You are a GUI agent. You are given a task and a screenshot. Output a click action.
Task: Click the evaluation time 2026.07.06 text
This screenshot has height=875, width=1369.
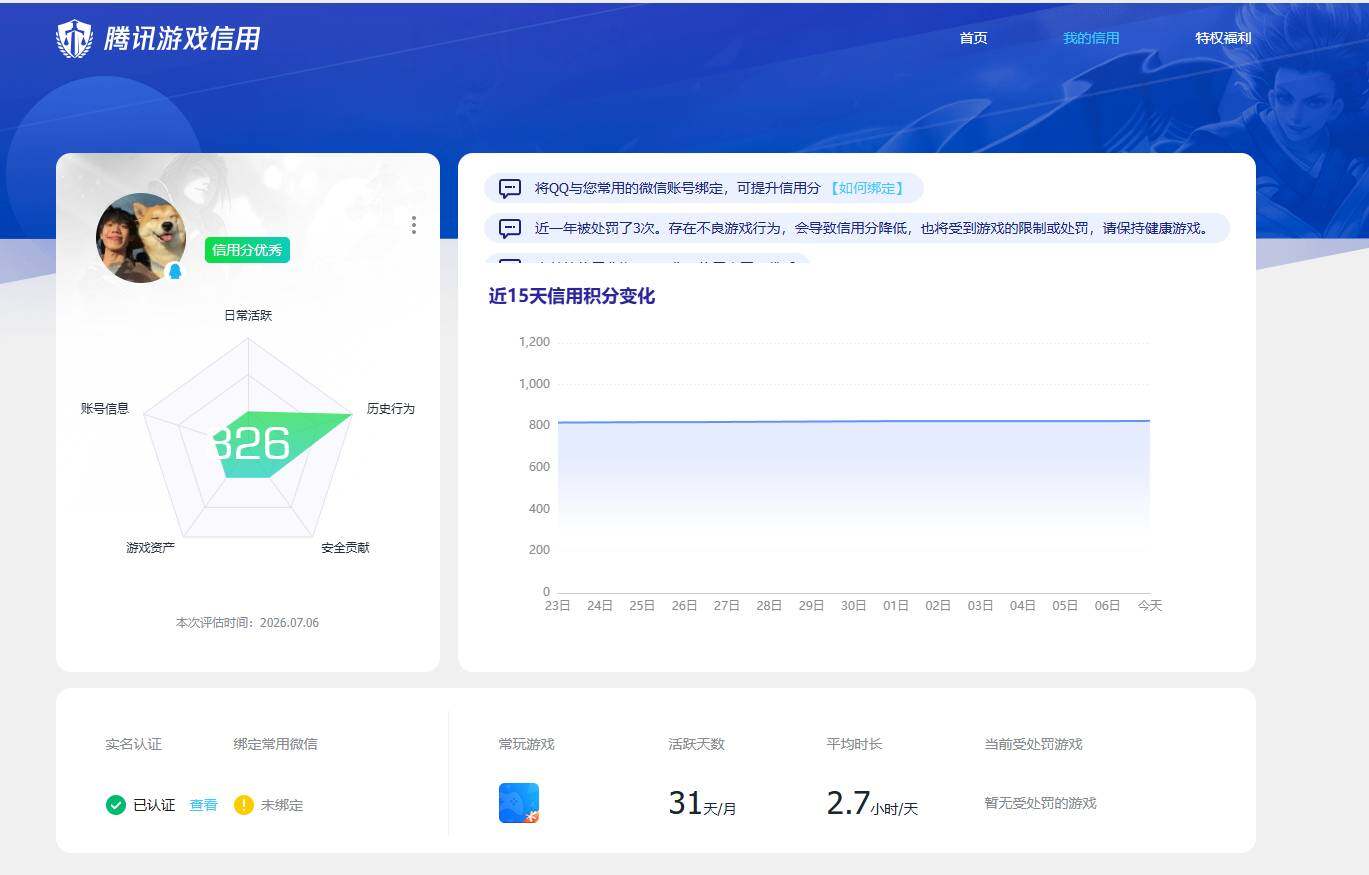coord(247,623)
